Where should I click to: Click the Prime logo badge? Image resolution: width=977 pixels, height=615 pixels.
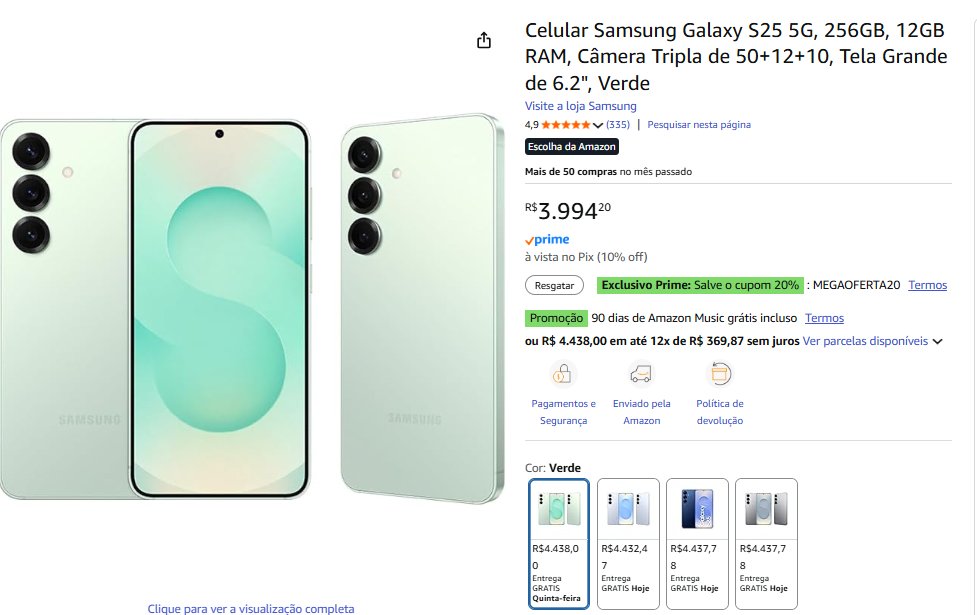tap(547, 240)
